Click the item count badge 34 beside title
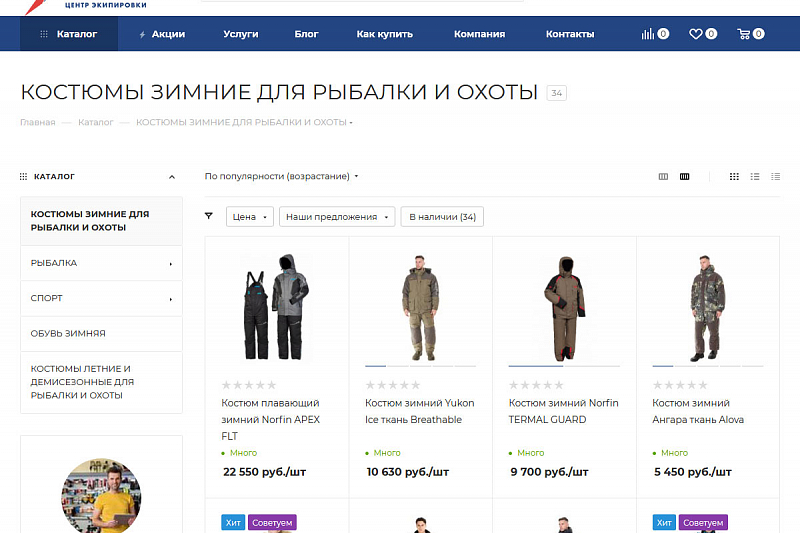 [x=557, y=93]
